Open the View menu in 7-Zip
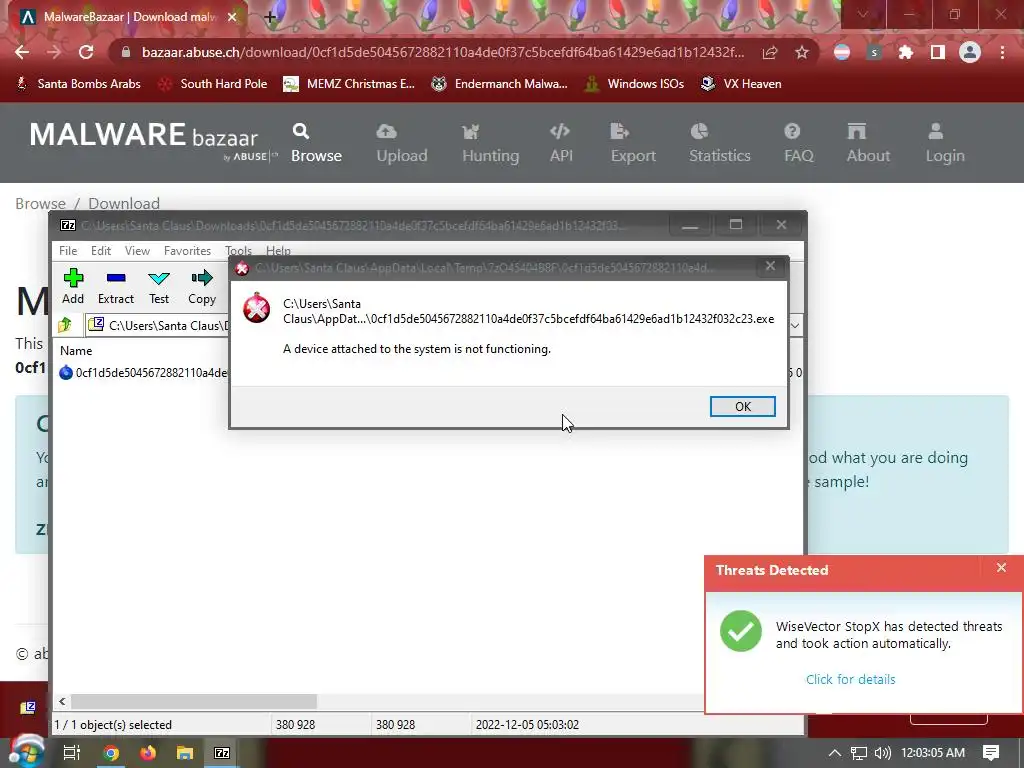The width and height of the screenshot is (1024, 768). tap(137, 251)
